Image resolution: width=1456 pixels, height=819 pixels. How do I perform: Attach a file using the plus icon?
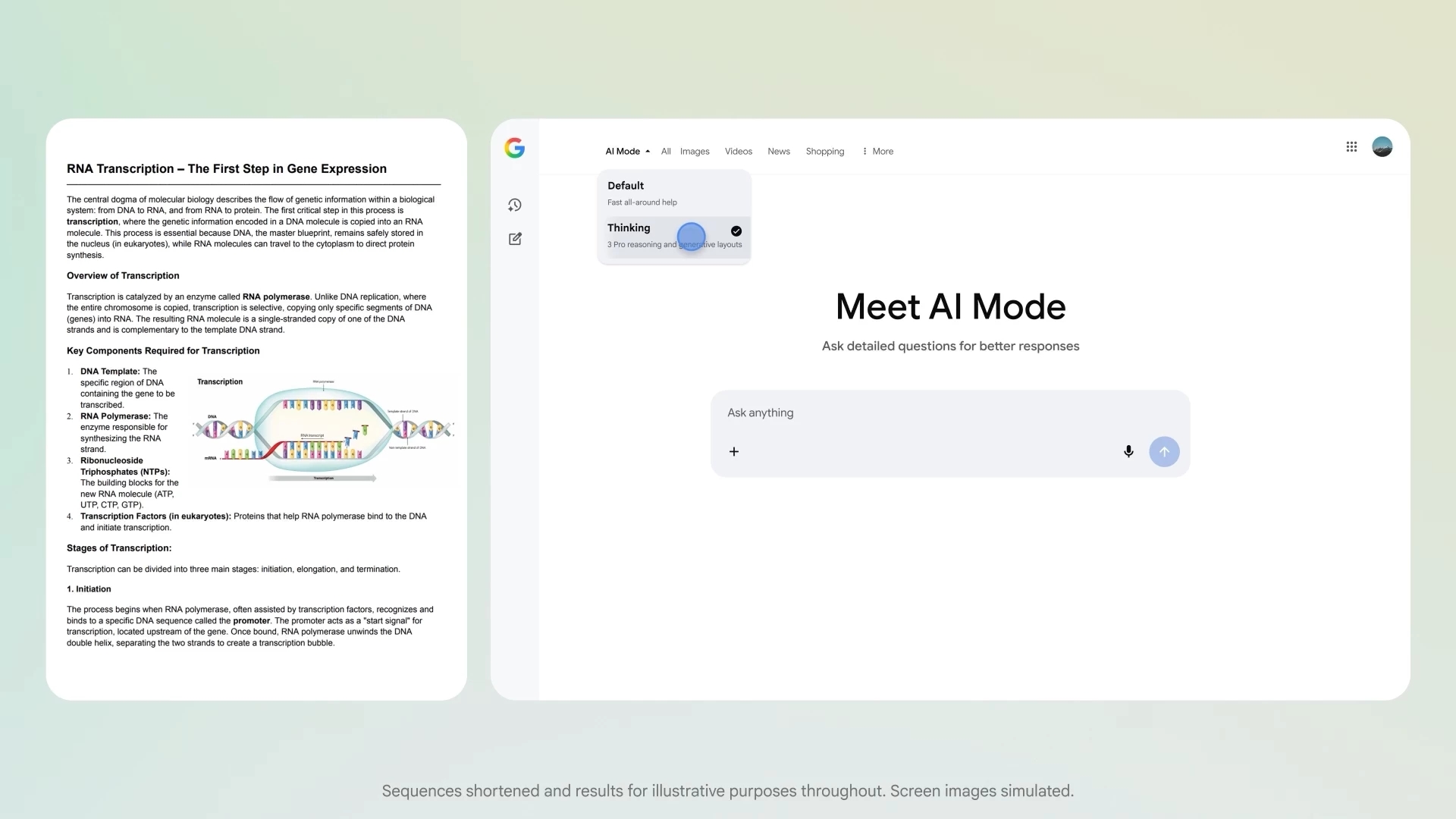[x=733, y=451]
